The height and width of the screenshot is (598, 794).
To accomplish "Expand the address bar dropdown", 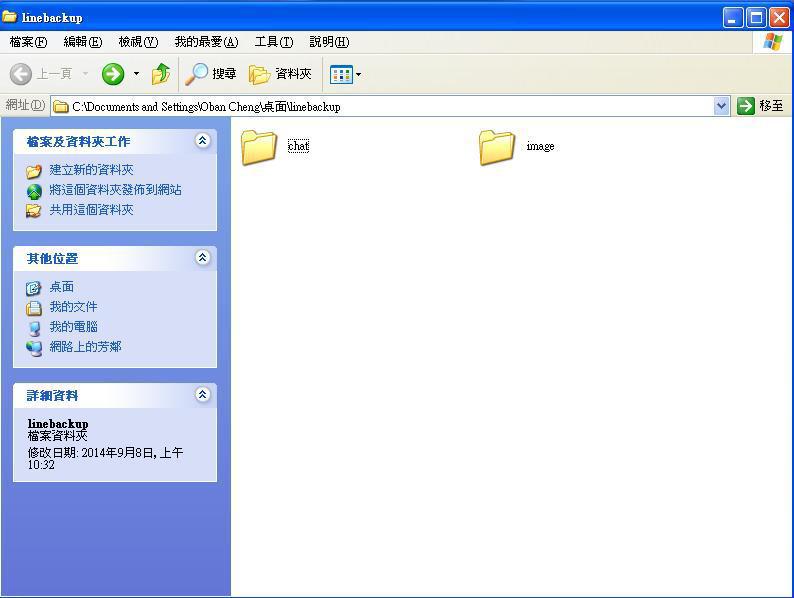I will point(721,106).
